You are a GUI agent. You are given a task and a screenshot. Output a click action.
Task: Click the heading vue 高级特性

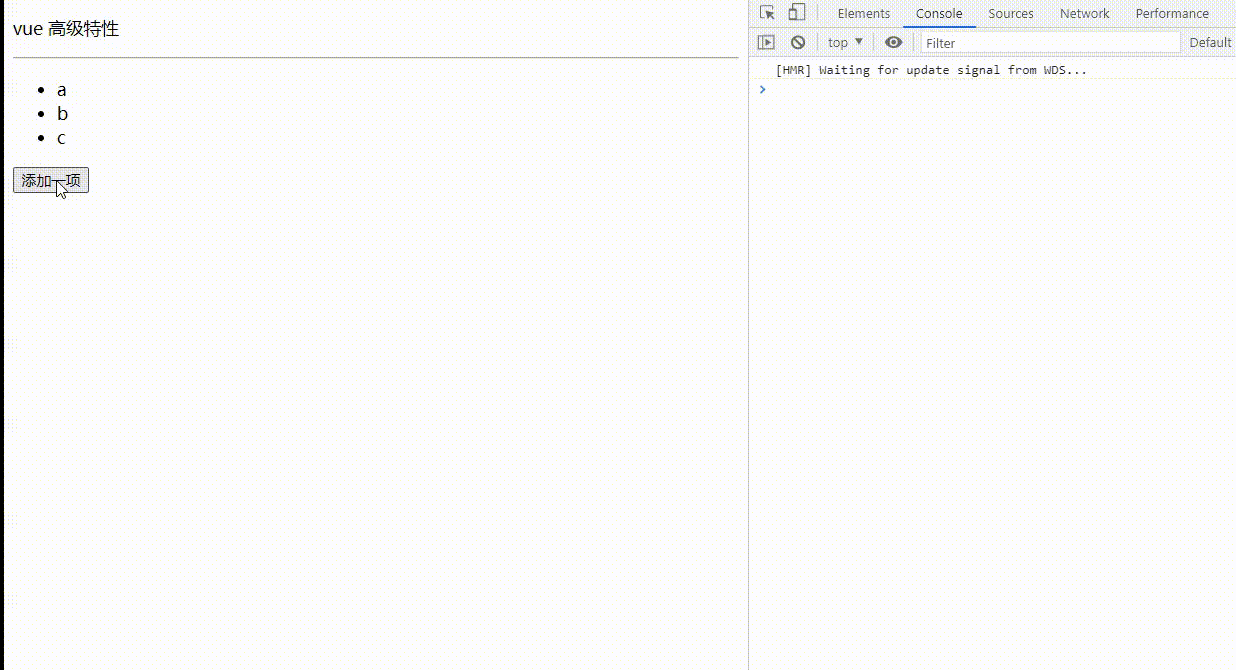tap(66, 29)
